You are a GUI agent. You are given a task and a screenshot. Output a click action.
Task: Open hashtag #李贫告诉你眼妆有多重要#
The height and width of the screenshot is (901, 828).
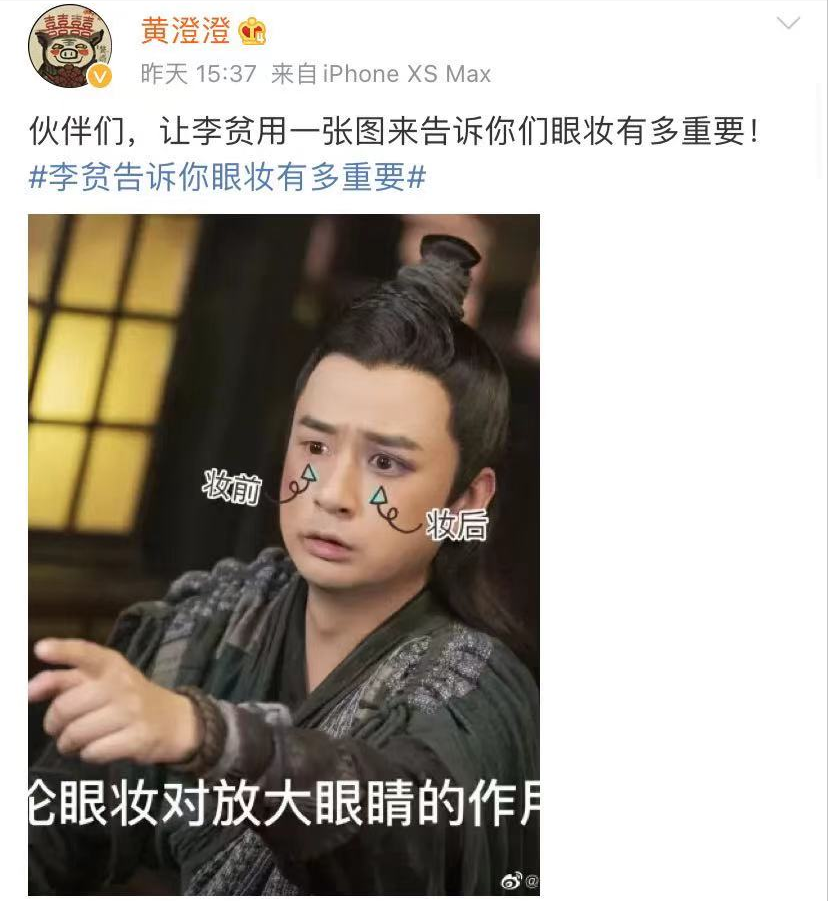point(227,176)
